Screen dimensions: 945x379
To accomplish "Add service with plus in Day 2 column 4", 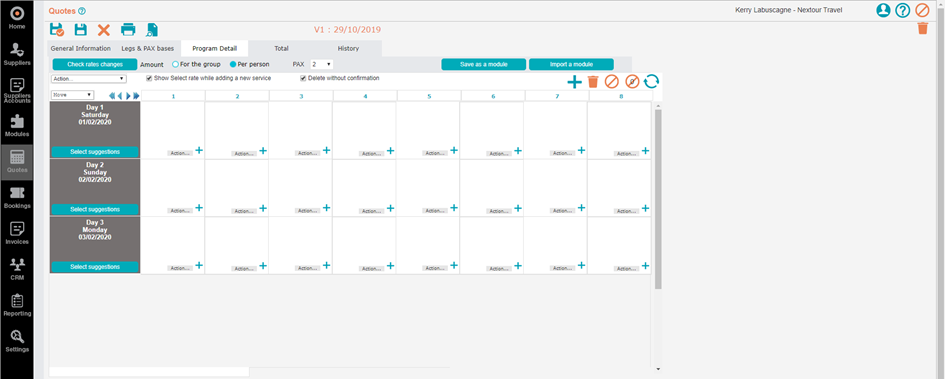I will click(391, 208).
